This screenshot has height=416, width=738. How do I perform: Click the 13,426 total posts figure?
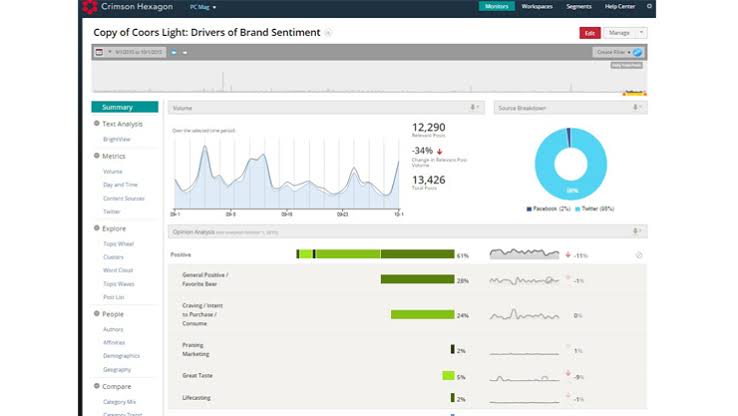click(428, 180)
